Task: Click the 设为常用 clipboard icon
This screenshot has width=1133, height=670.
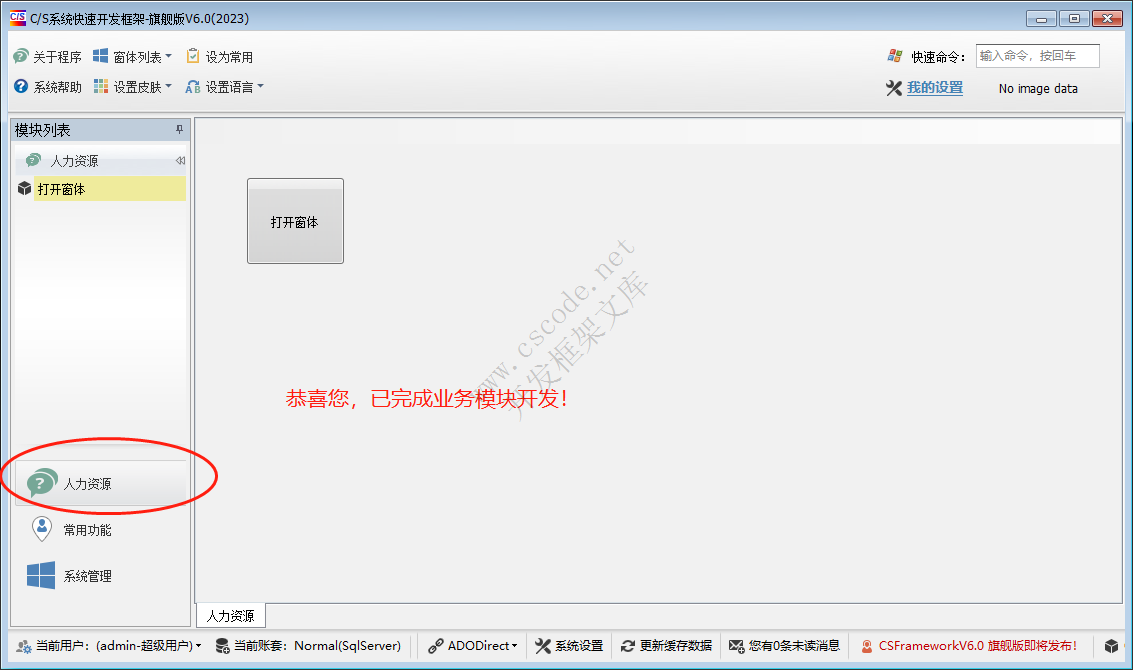Action: pyautogui.click(x=193, y=56)
